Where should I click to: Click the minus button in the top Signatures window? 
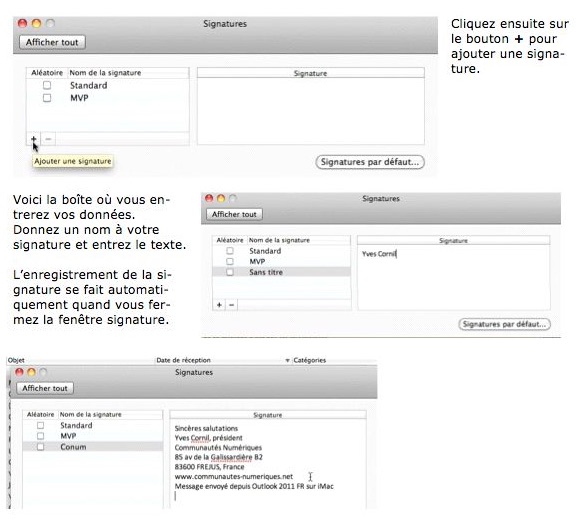pos(48,139)
